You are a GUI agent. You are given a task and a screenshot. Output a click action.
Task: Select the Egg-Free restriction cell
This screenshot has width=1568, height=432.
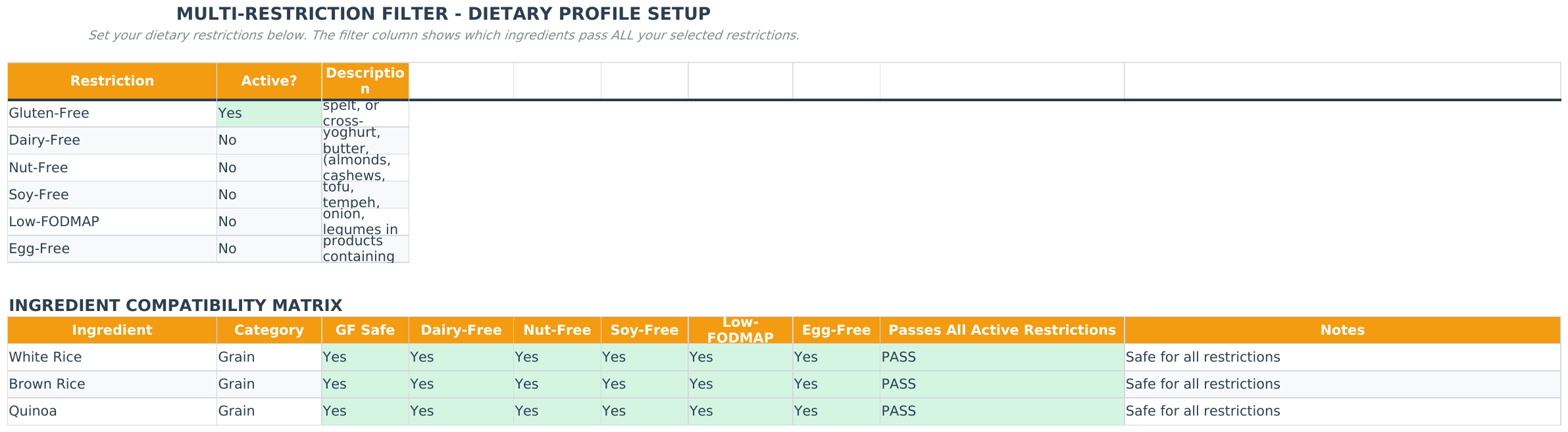coord(112,249)
